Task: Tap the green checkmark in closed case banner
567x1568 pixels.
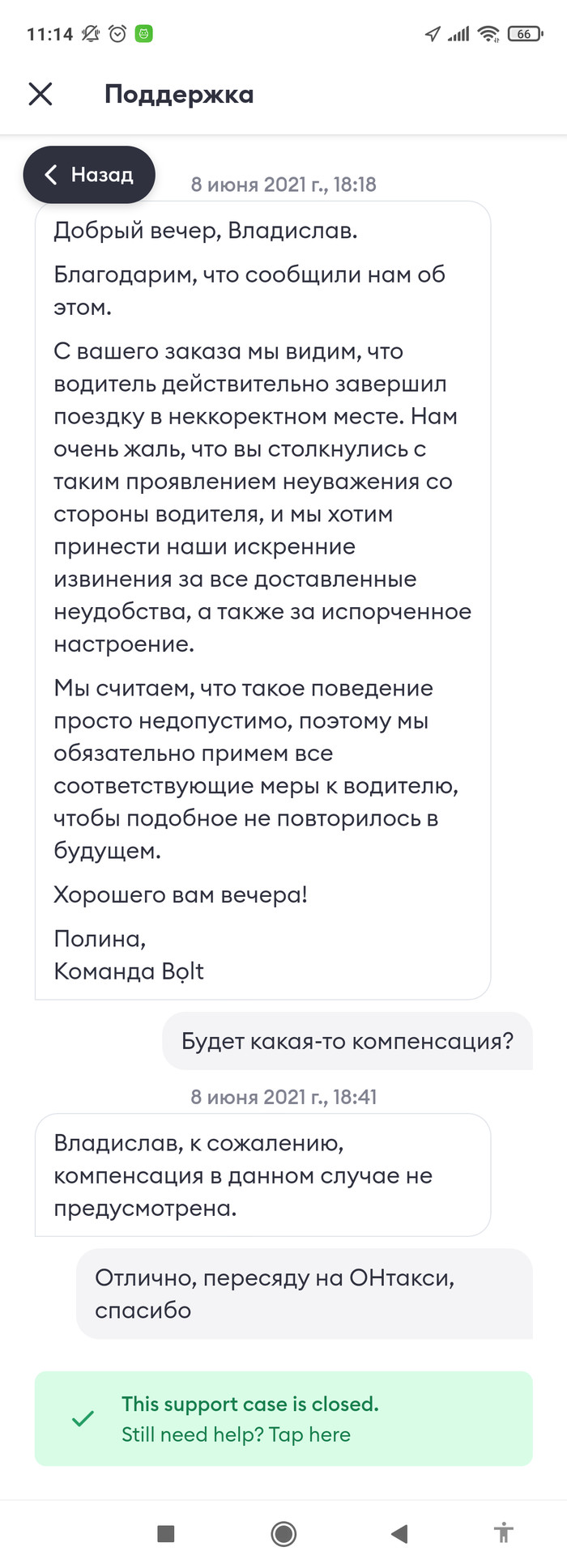Action: pos(83,1418)
